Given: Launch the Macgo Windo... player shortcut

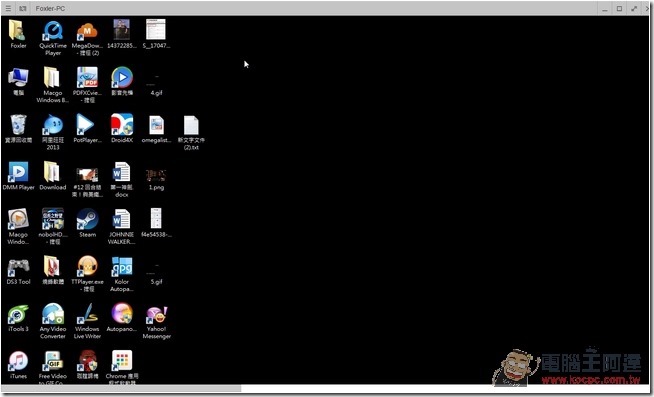Looking at the screenshot, I should point(18,219).
